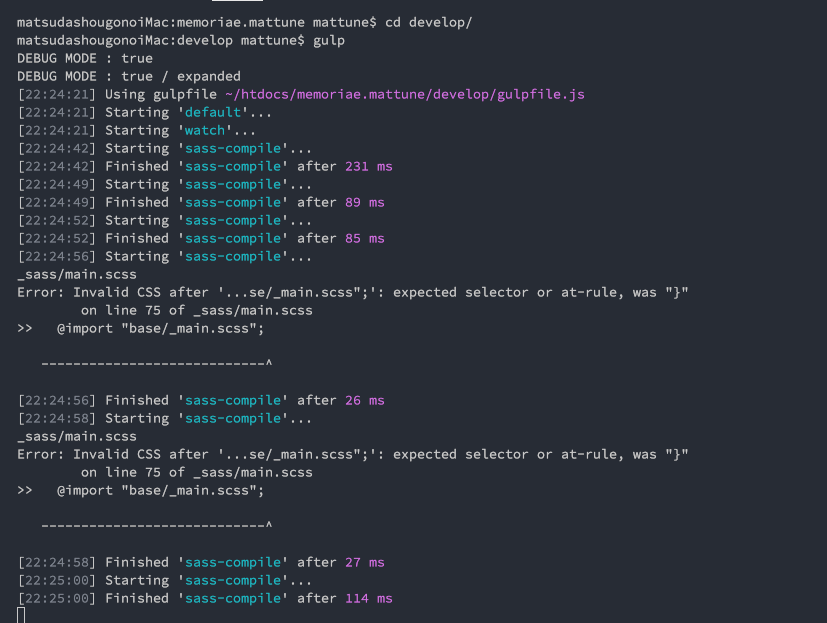This screenshot has width=827, height=623.
Task: Click the [22:24:21] Using gulpfile timestamp
Action: pos(57,94)
